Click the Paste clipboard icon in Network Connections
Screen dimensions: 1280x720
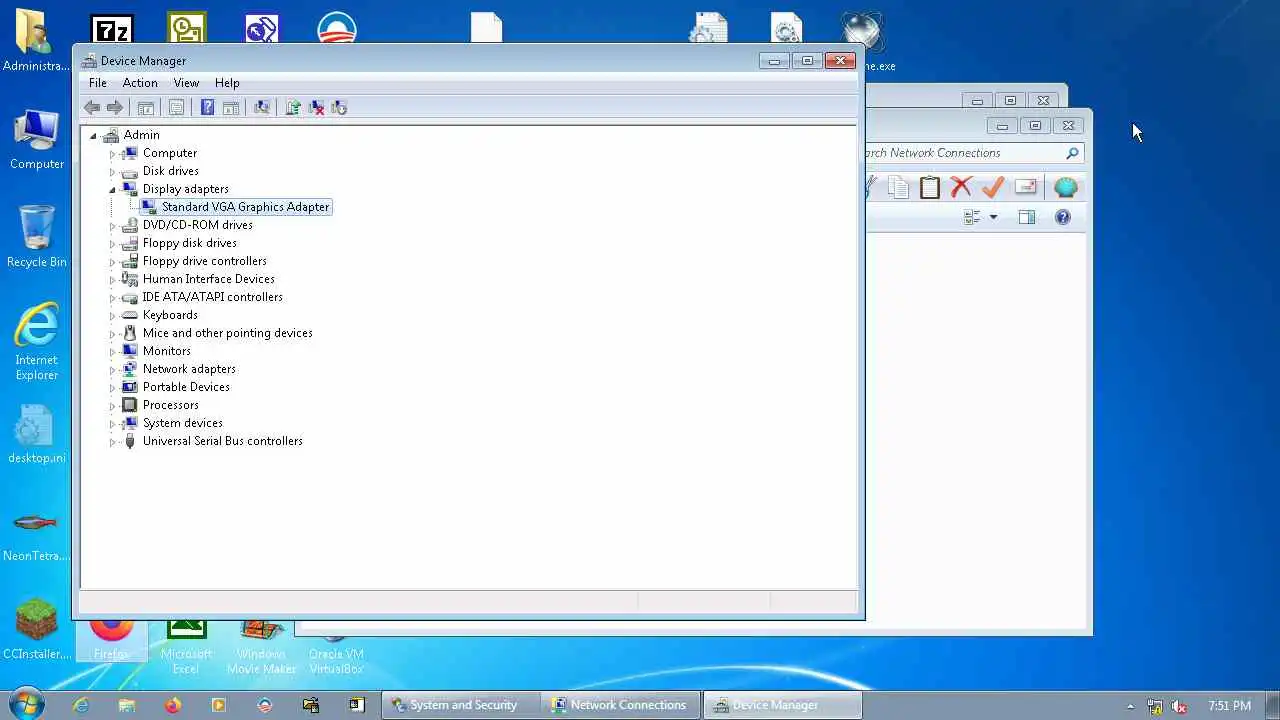(x=930, y=187)
